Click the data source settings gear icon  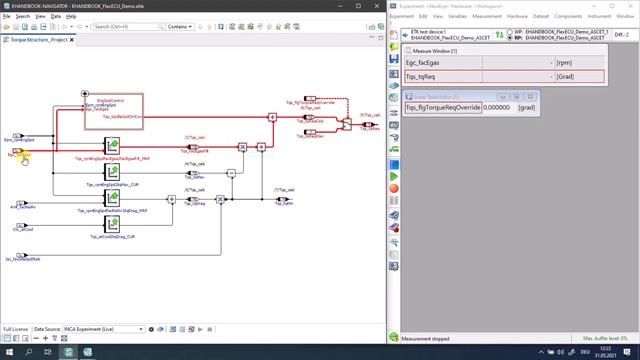point(151,329)
